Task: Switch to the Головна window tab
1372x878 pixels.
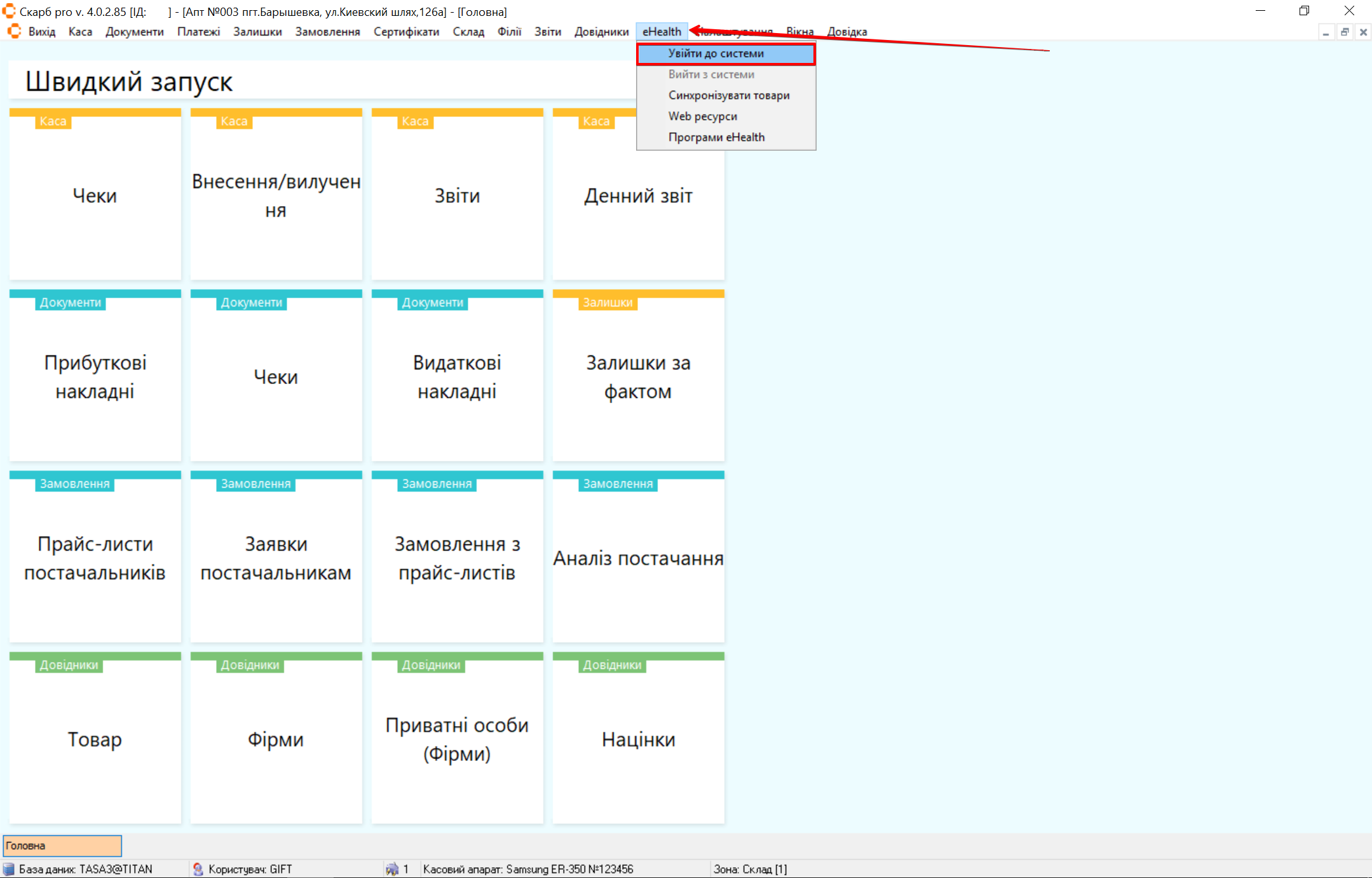Action: pyautogui.click(x=62, y=846)
